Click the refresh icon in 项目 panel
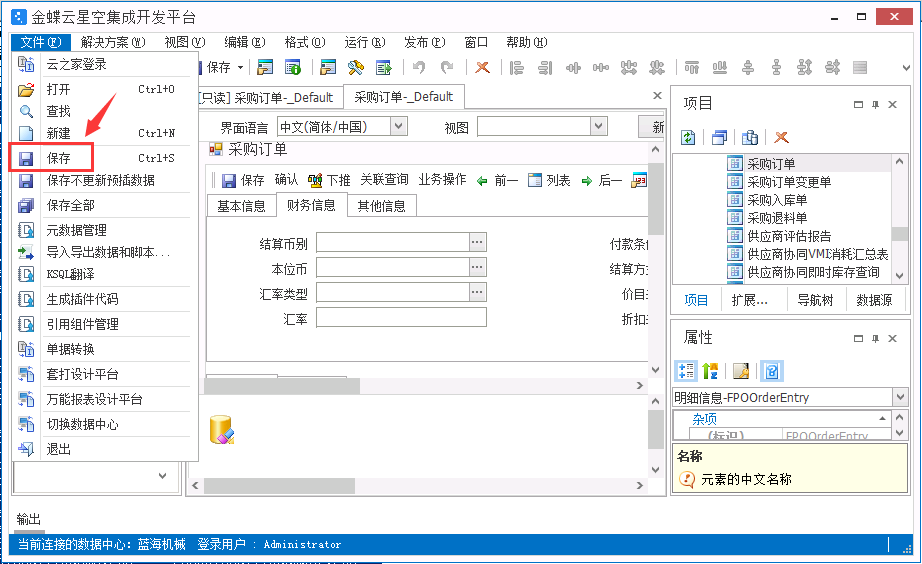 tap(687, 138)
